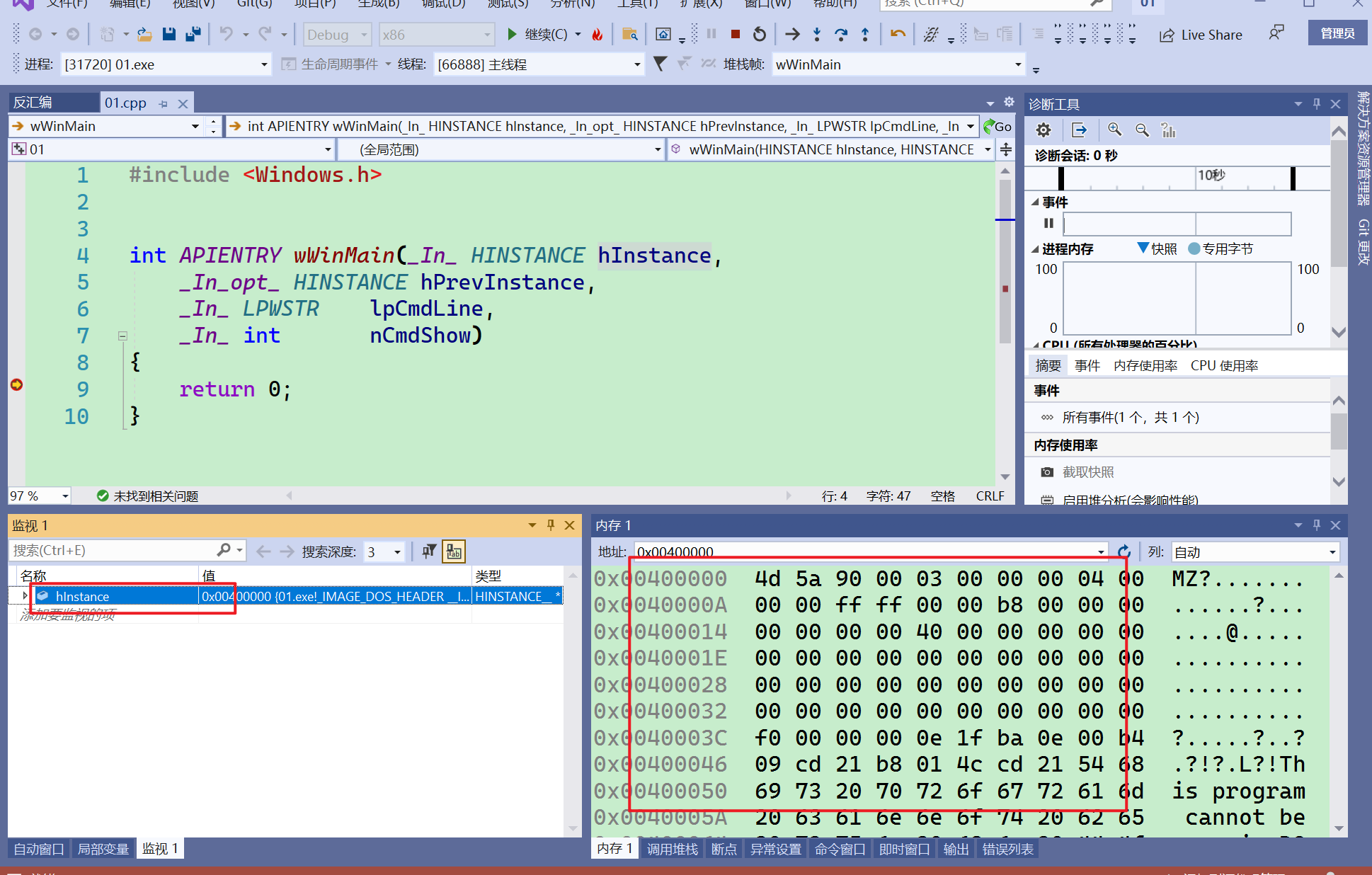Switch to the 调用堆栈 tab
Screen dimensions: 1372x875
(672, 848)
